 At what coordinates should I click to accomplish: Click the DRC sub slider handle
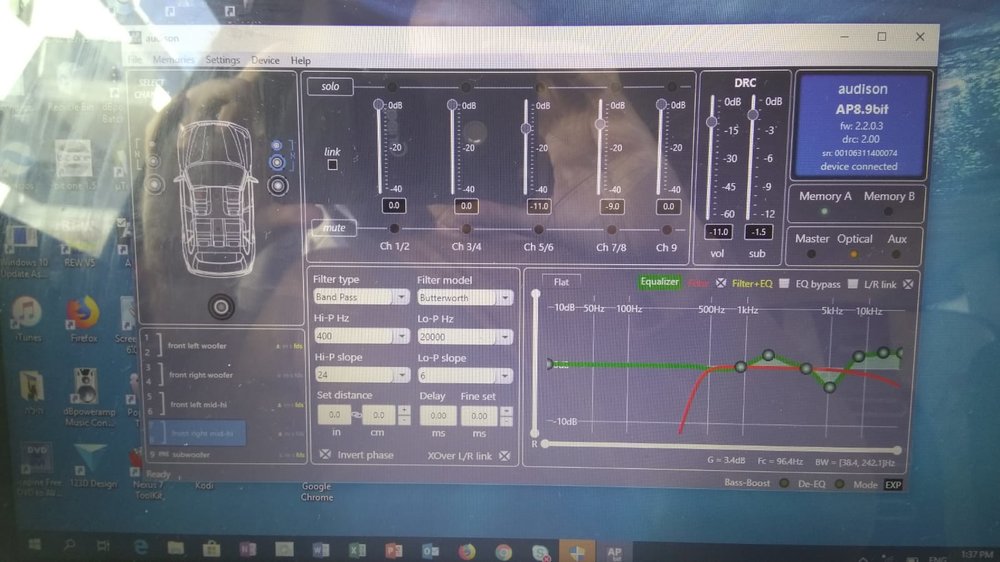point(753,115)
